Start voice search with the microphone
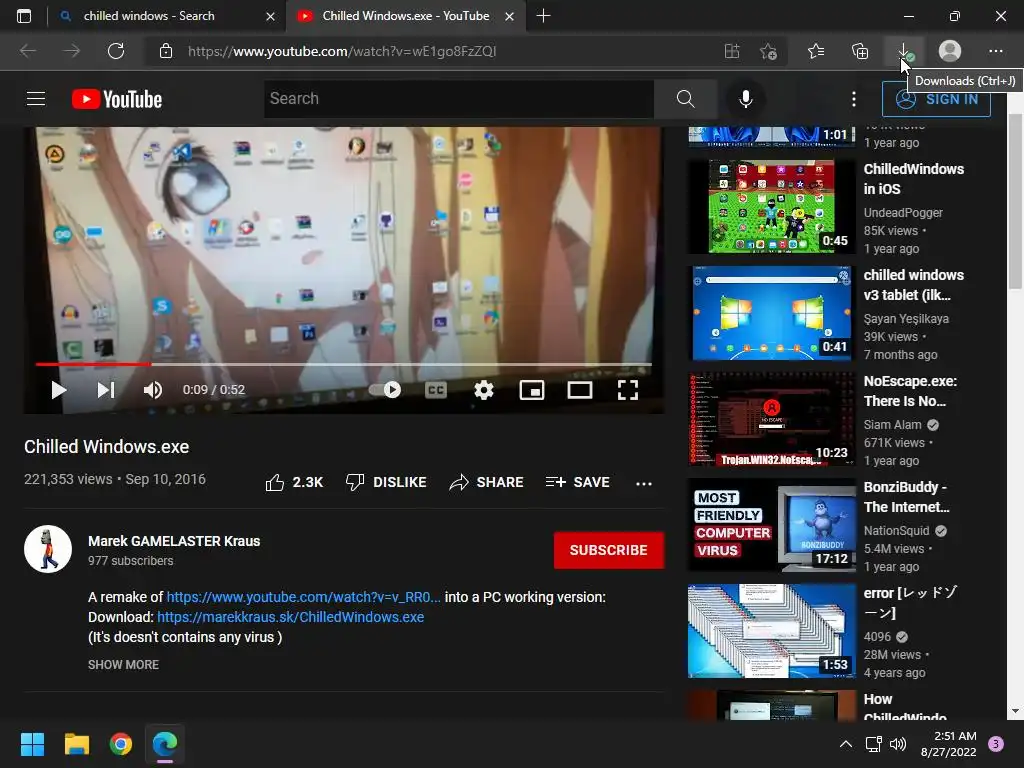This screenshot has width=1024, height=768. 745,99
